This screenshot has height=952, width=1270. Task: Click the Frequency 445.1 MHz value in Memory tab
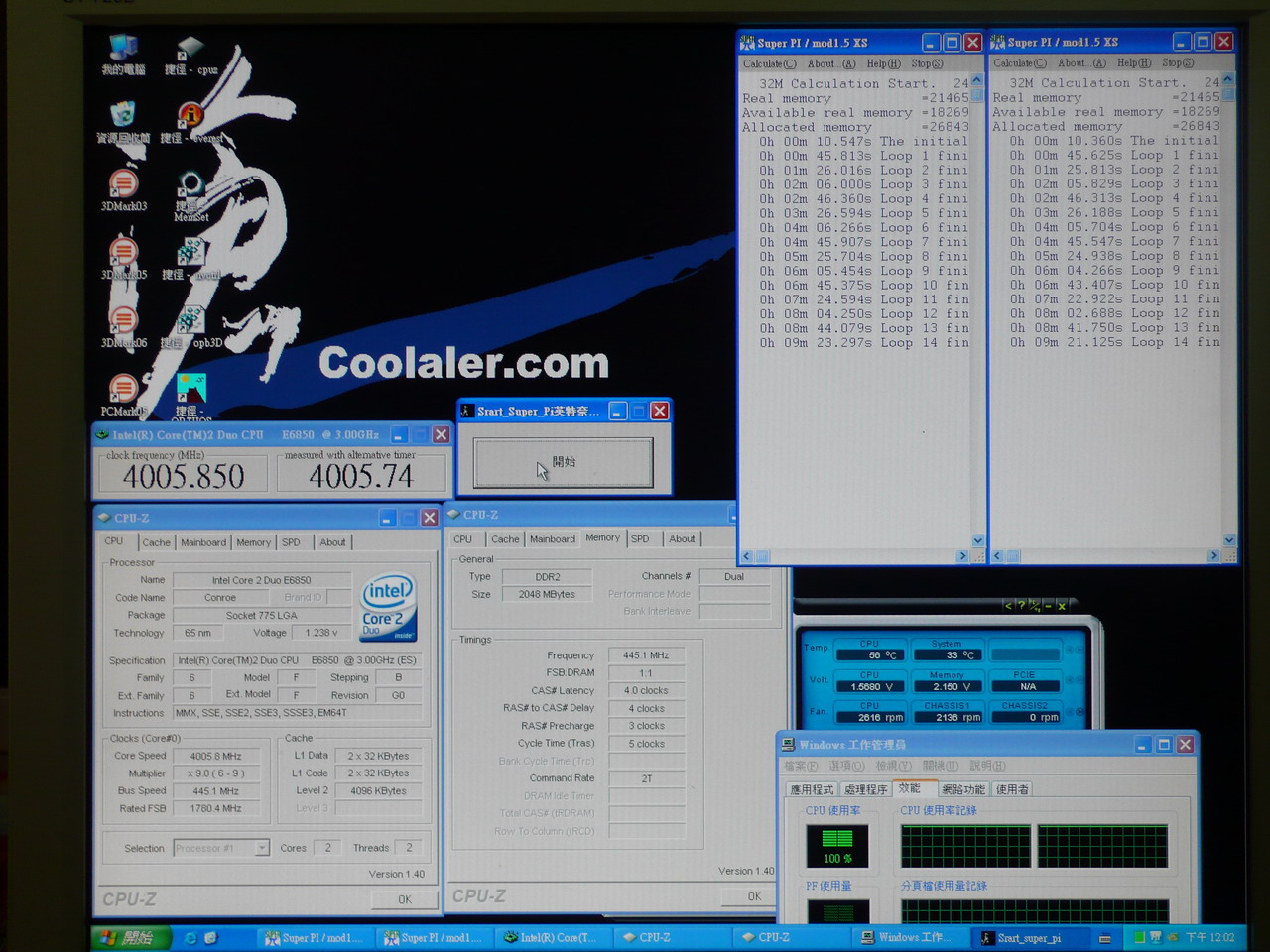click(645, 655)
